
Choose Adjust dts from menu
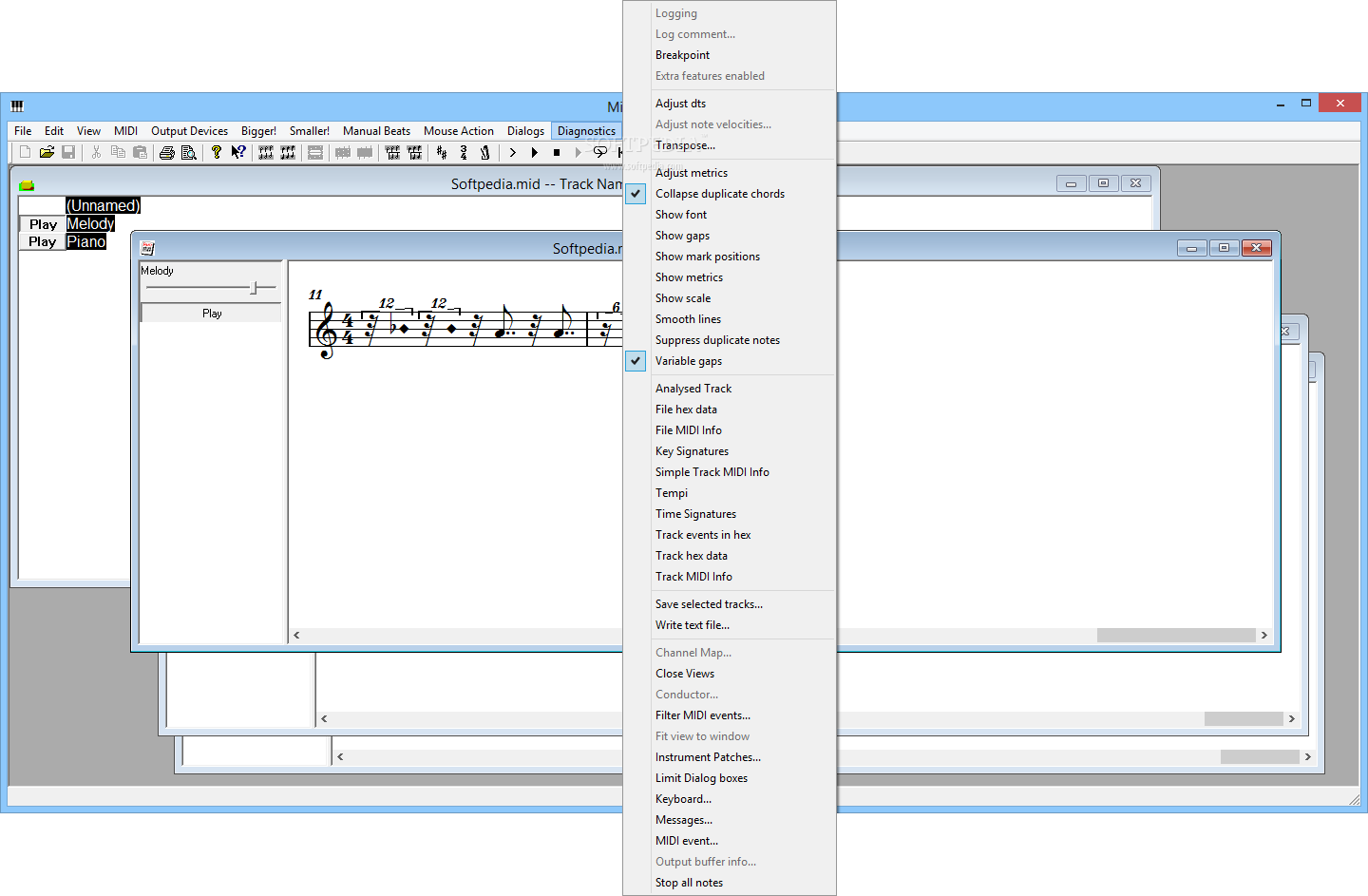tap(730, 104)
